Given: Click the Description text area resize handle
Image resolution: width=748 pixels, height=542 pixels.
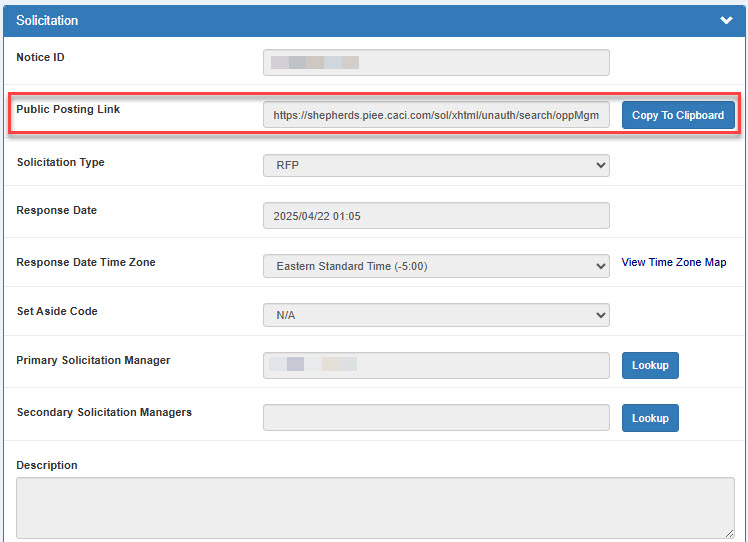Looking at the screenshot, I should [729, 533].
